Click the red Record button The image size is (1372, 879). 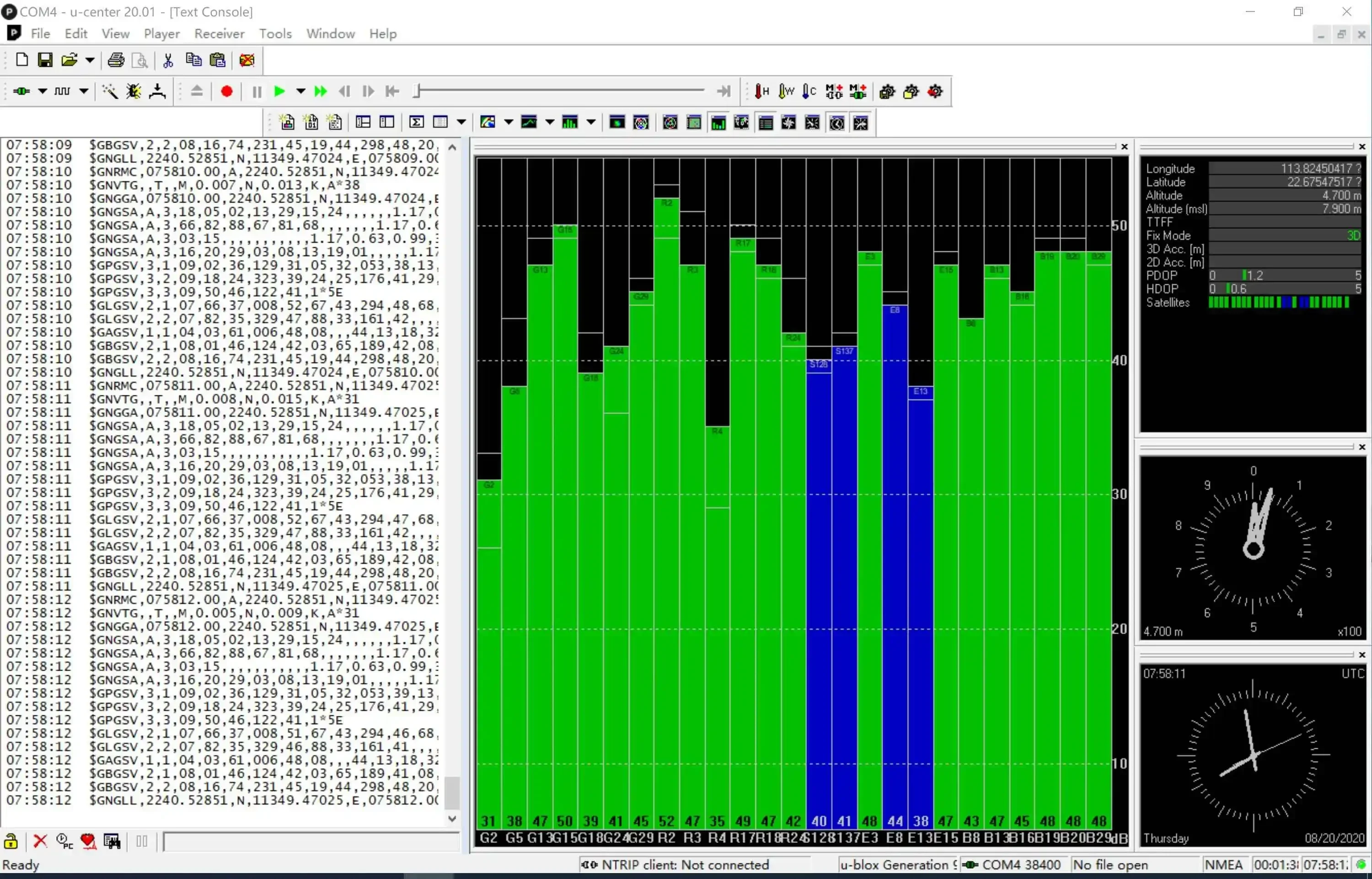[227, 91]
